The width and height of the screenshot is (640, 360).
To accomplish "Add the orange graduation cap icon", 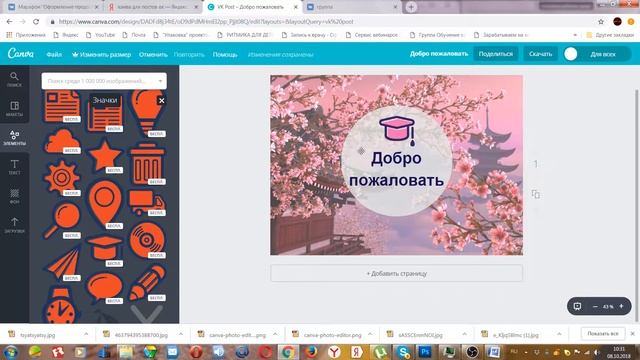I will (x=105, y=250).
